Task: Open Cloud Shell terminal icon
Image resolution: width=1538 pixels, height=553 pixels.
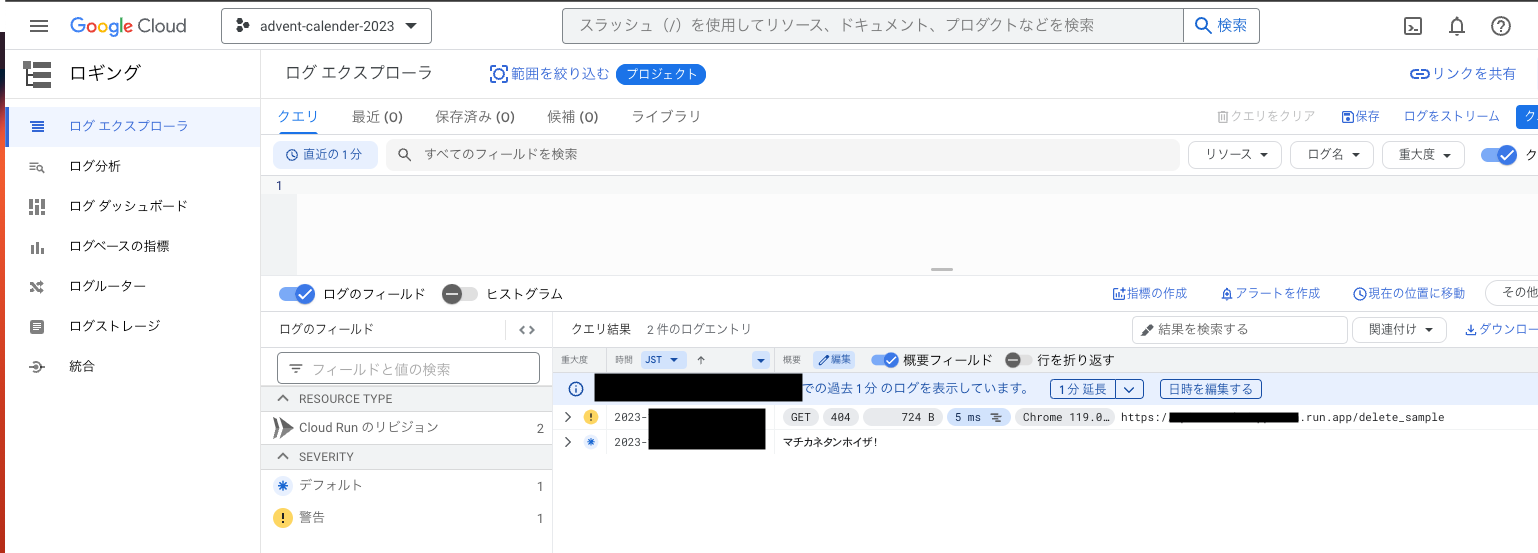Action: [1413, 27]
